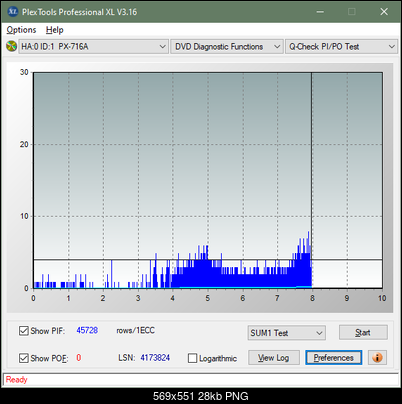Viewport: 402px width, 404px height.
Task: Click the LSN value 4173824
Action: coord(155,358)
